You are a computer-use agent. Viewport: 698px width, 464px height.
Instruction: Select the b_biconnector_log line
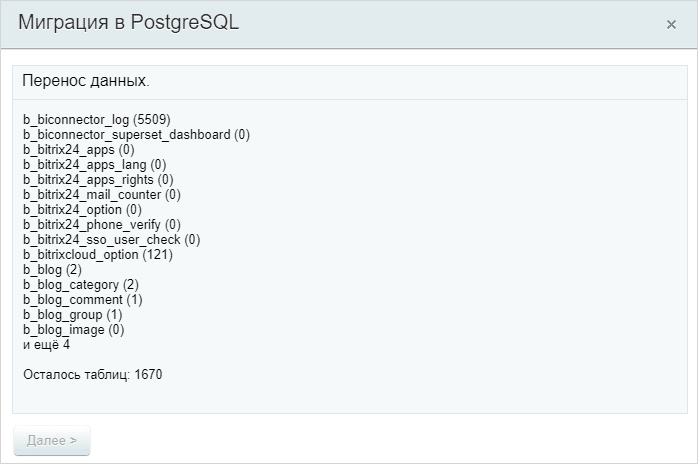pos(97,119)
